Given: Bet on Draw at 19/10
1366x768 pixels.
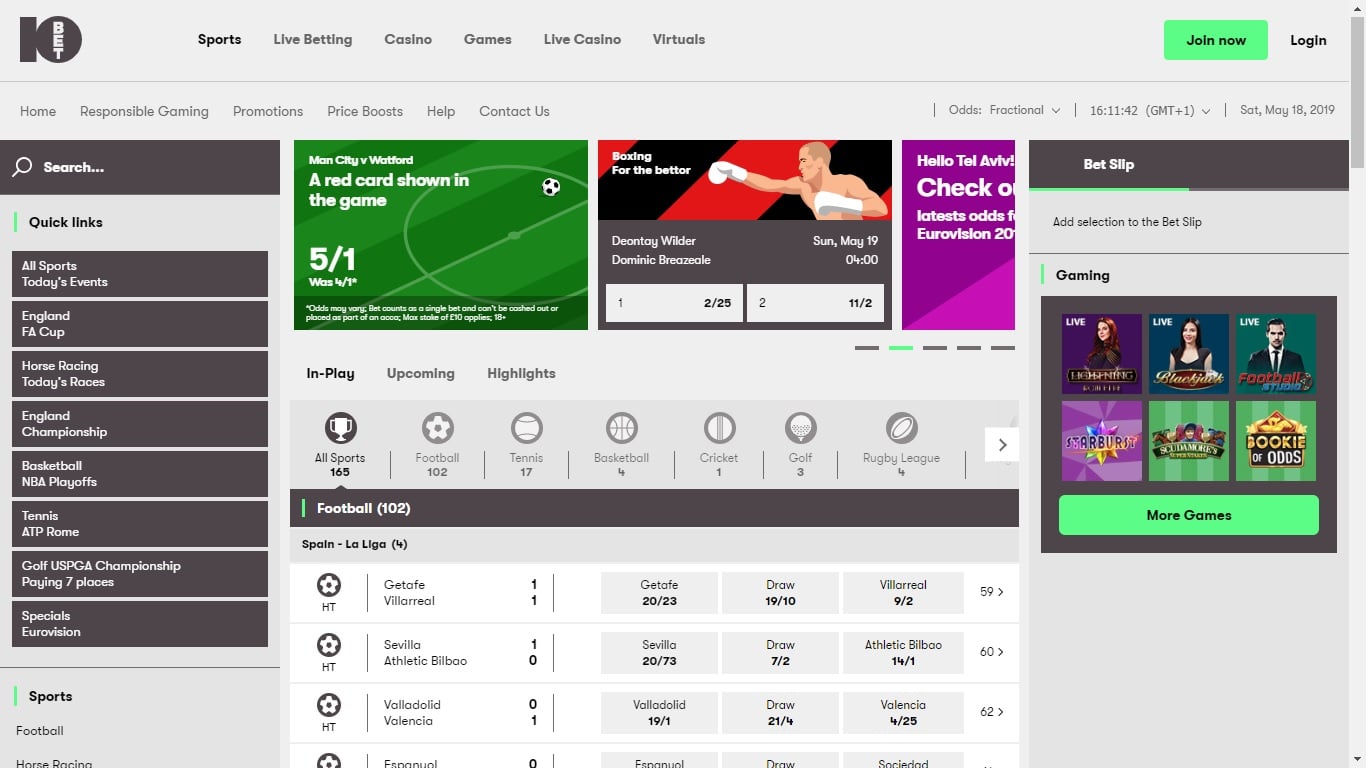Looking at the screenshot, I should [x=780, y=593].
